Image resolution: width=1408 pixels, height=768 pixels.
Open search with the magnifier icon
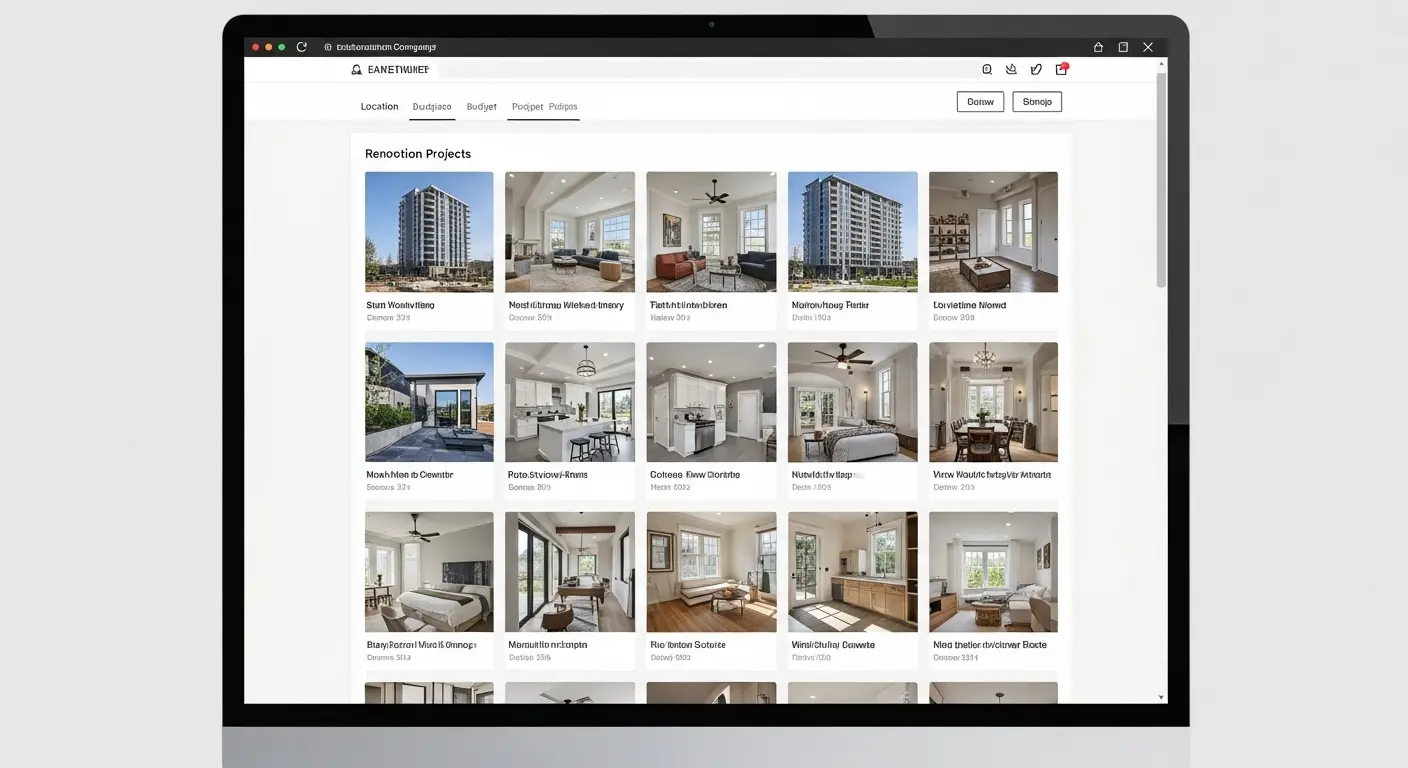(x=987, y=70)
